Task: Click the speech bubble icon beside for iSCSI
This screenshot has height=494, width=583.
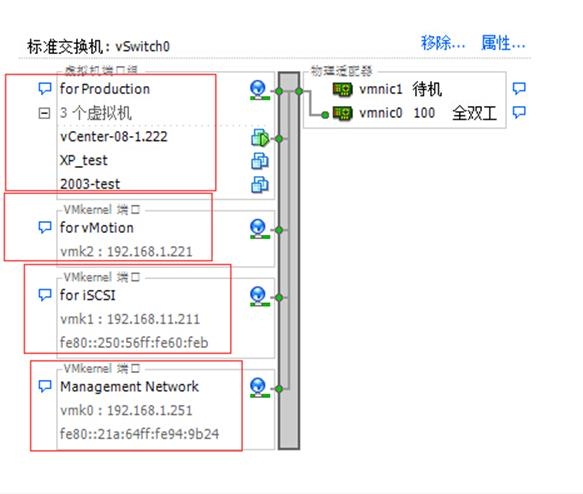Action: (45, 295)
